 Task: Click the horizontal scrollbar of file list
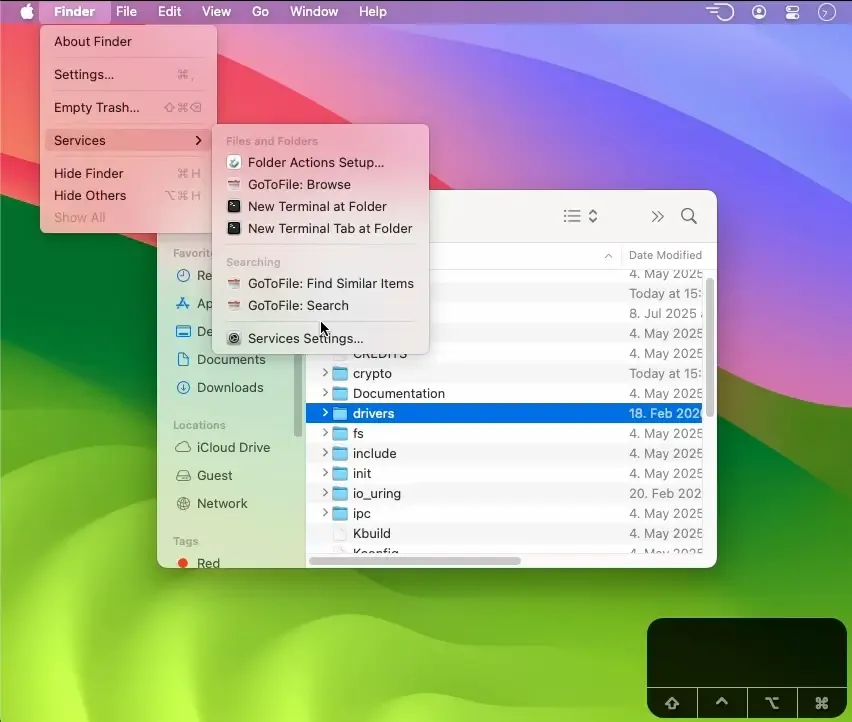415,561
